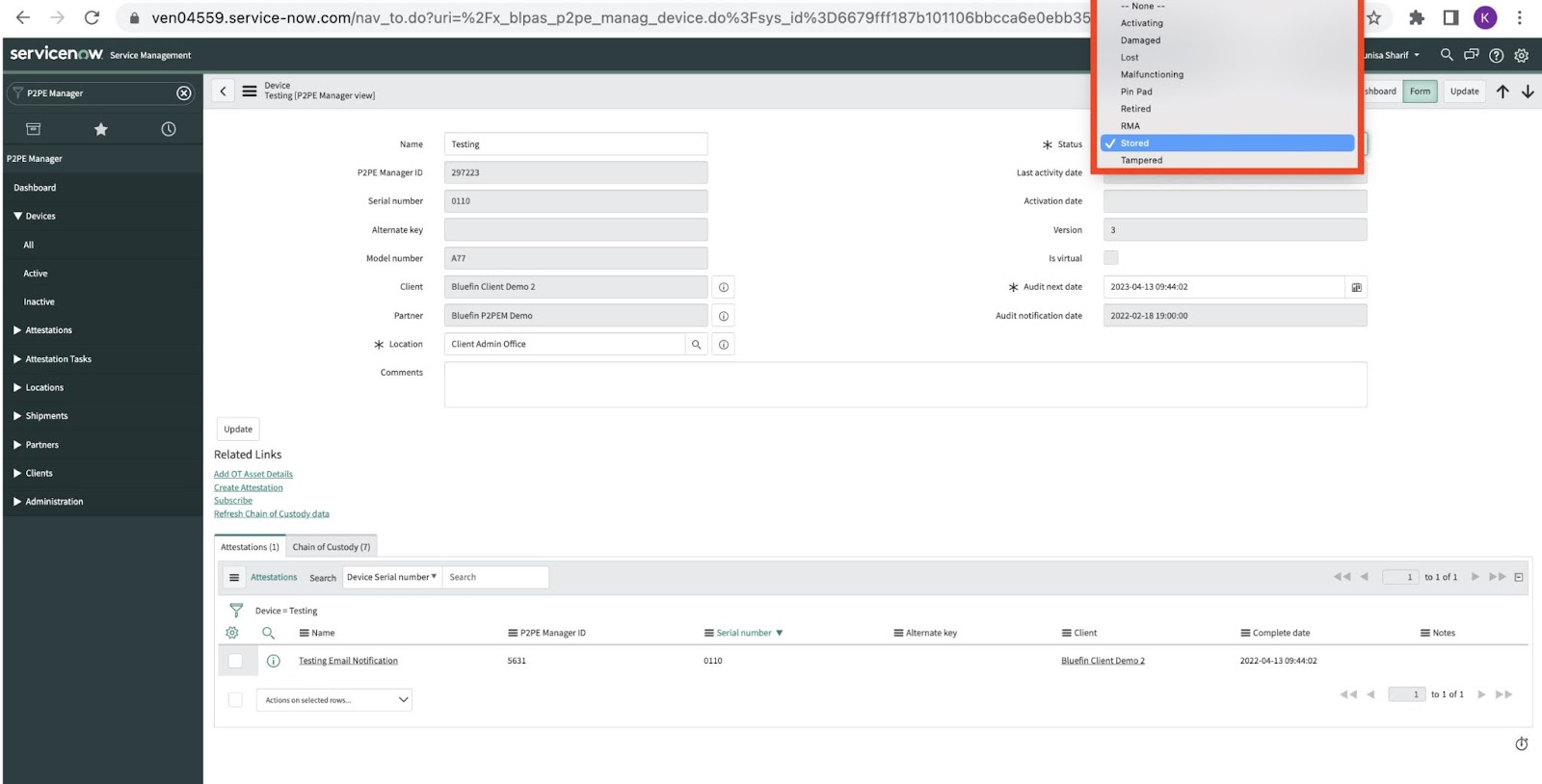
Task: Open Bluefin Client Demo 2 link
Action: tap(1103, 661)
